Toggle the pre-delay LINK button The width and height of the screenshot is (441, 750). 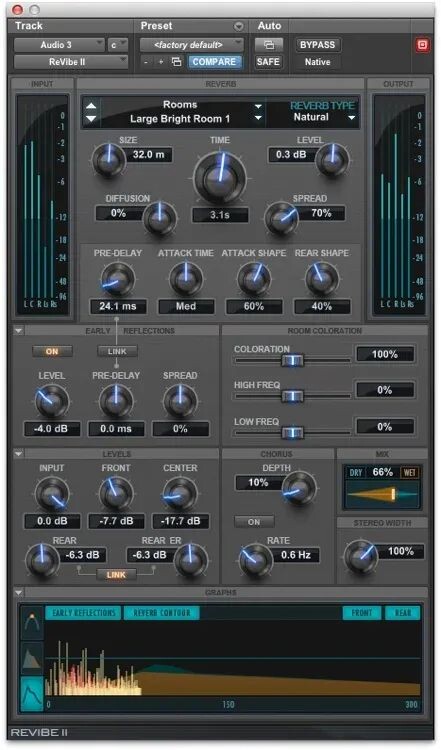(x=117, y=352)
